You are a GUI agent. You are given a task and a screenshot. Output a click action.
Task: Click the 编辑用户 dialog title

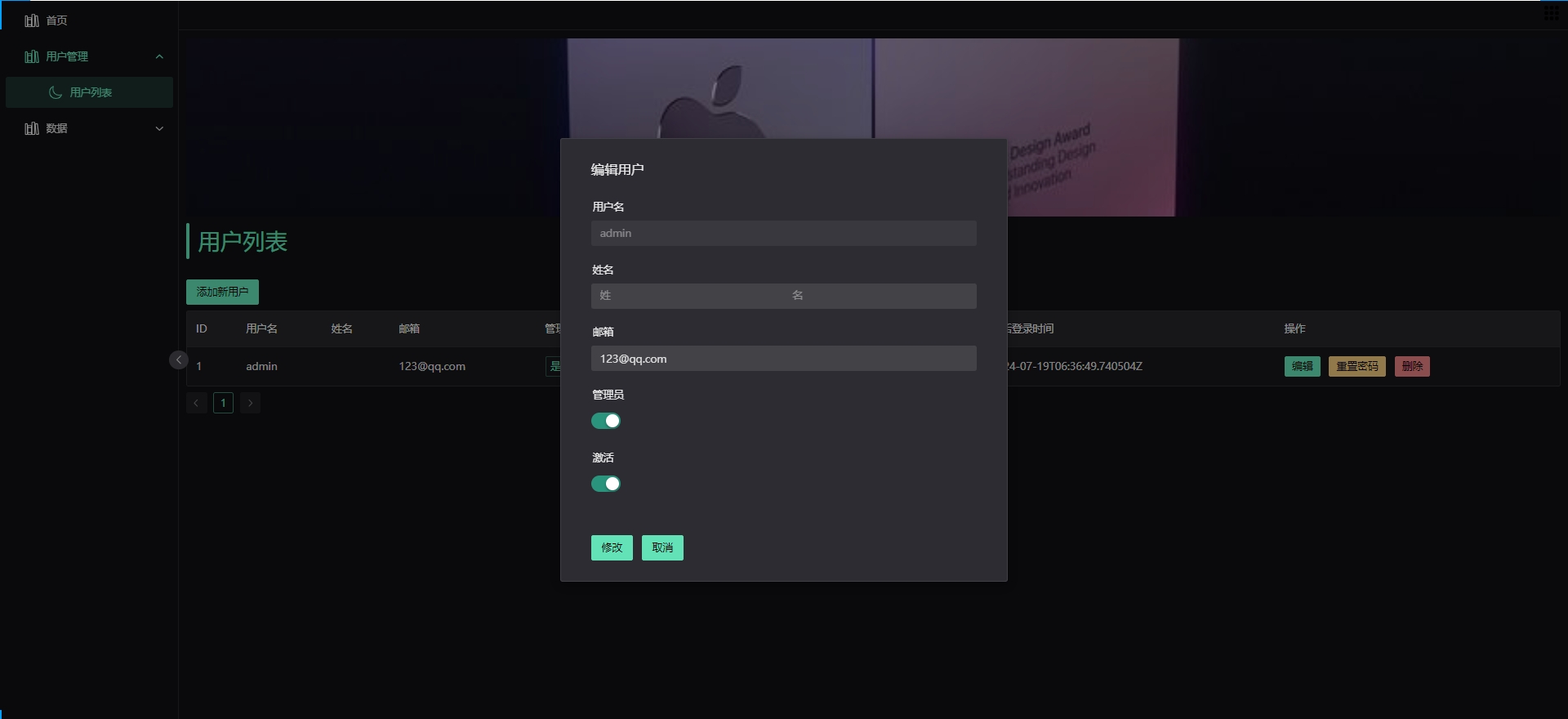pos(617,170)
